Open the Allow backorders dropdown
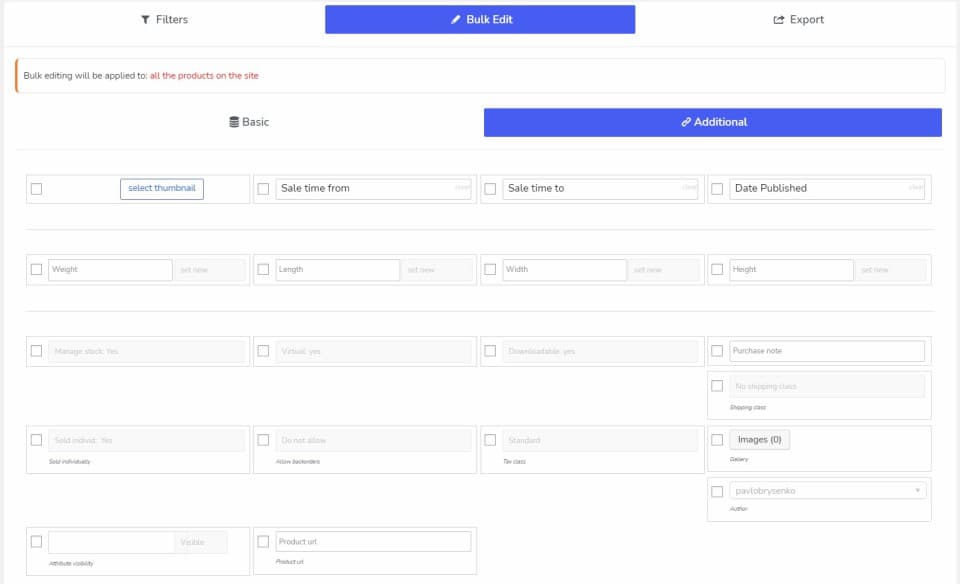 pos(373,441)
